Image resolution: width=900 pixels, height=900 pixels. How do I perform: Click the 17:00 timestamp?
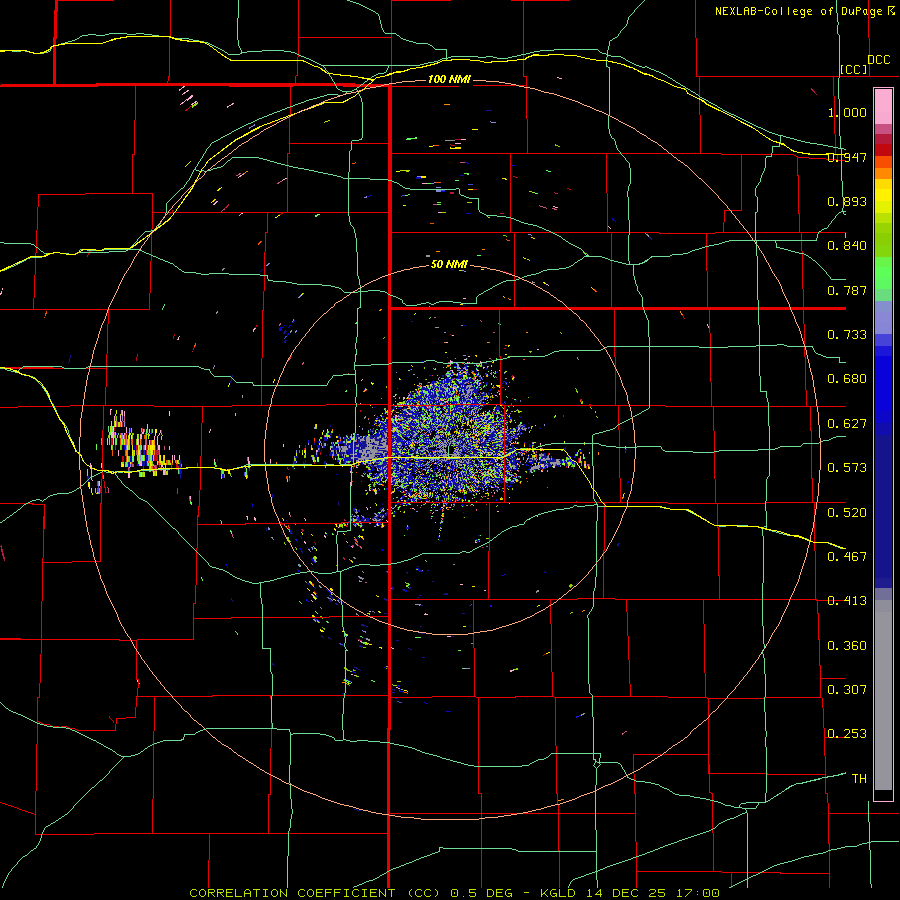click(x=697, y=893)
